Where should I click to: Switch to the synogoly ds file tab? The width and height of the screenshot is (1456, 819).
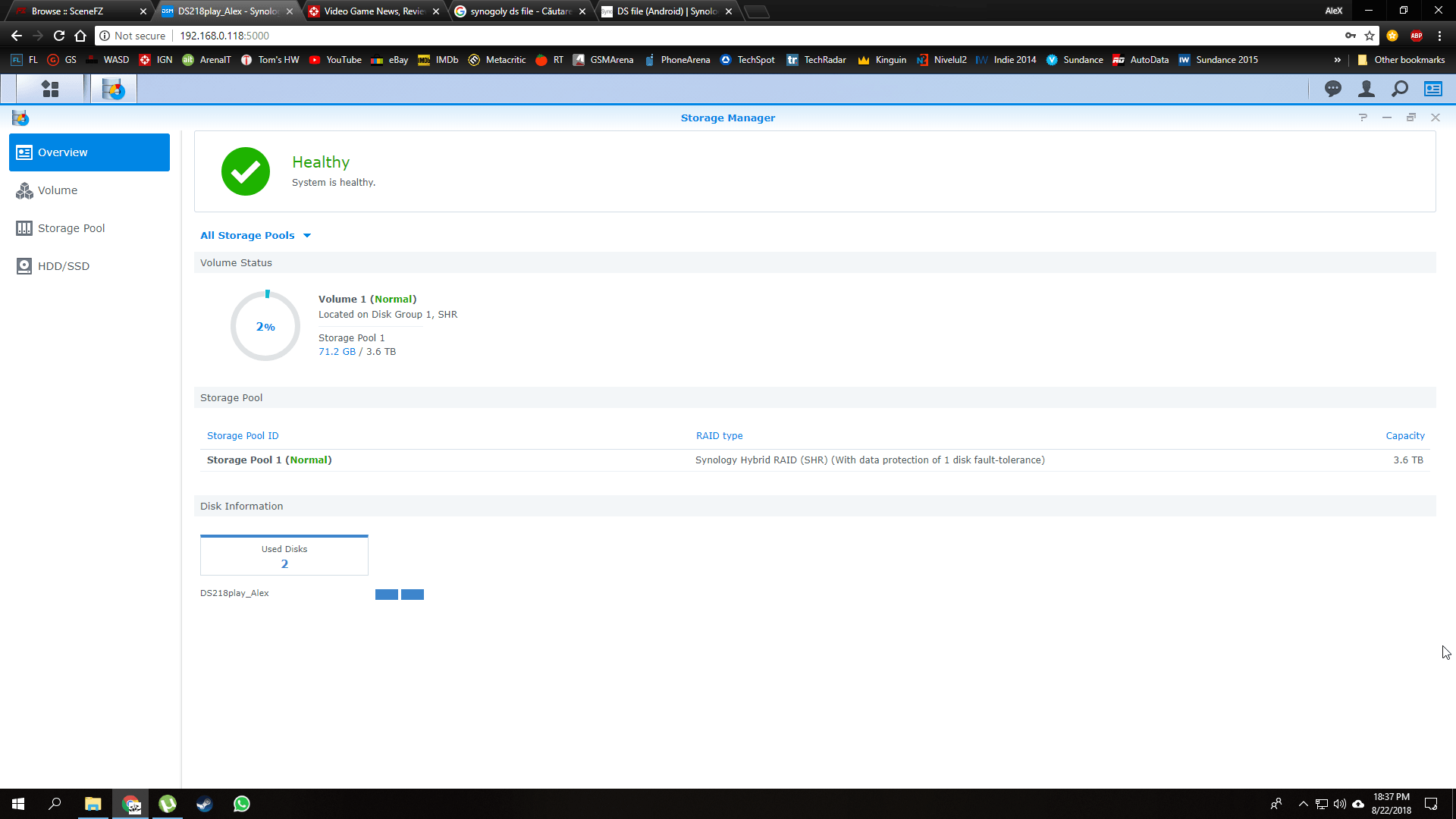(520, 11)
